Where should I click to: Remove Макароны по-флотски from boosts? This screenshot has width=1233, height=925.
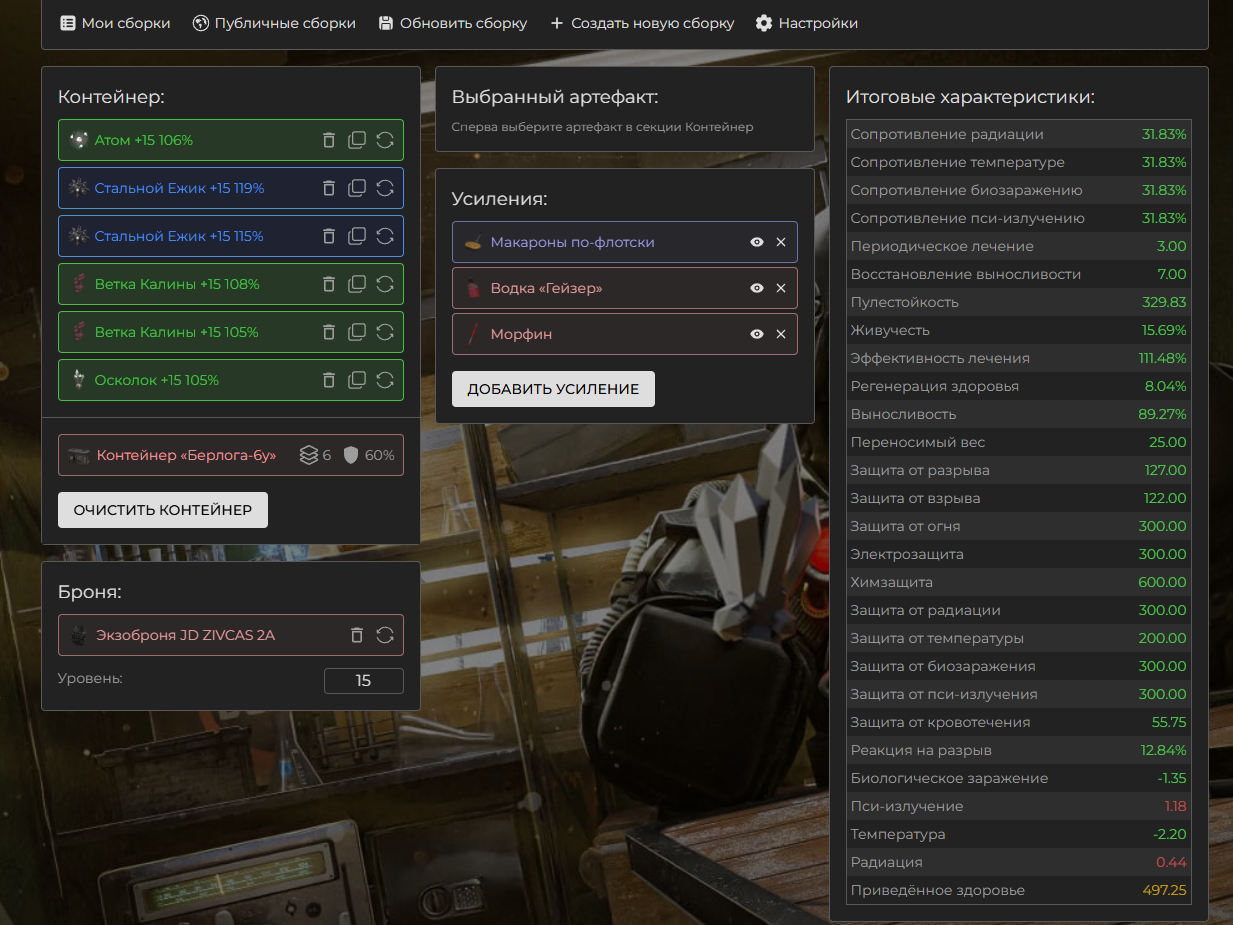click(x=781, y=242)
